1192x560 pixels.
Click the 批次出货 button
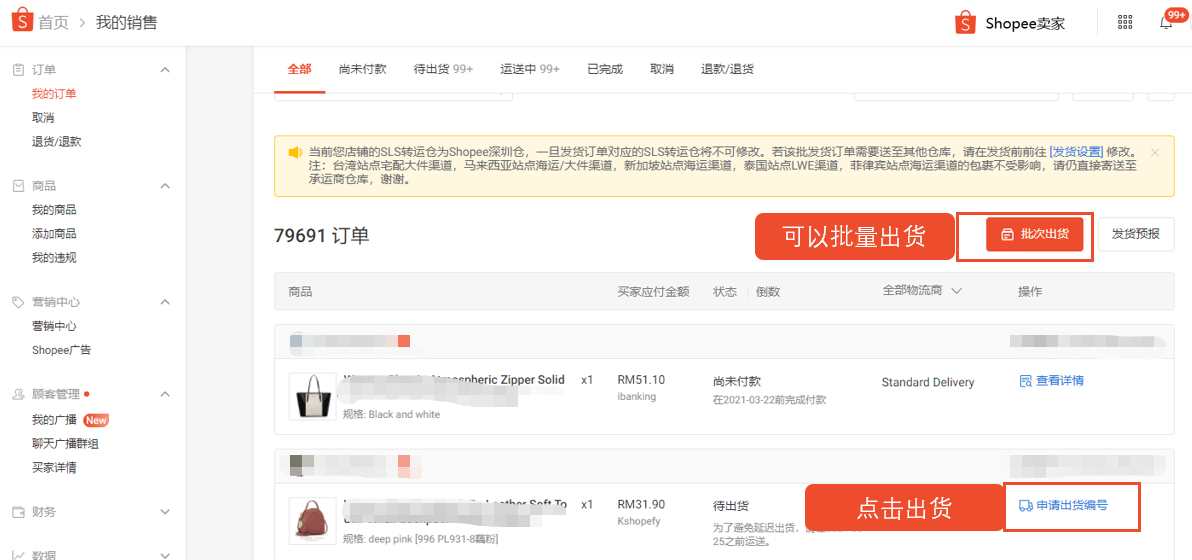(x=1034, y=234)
